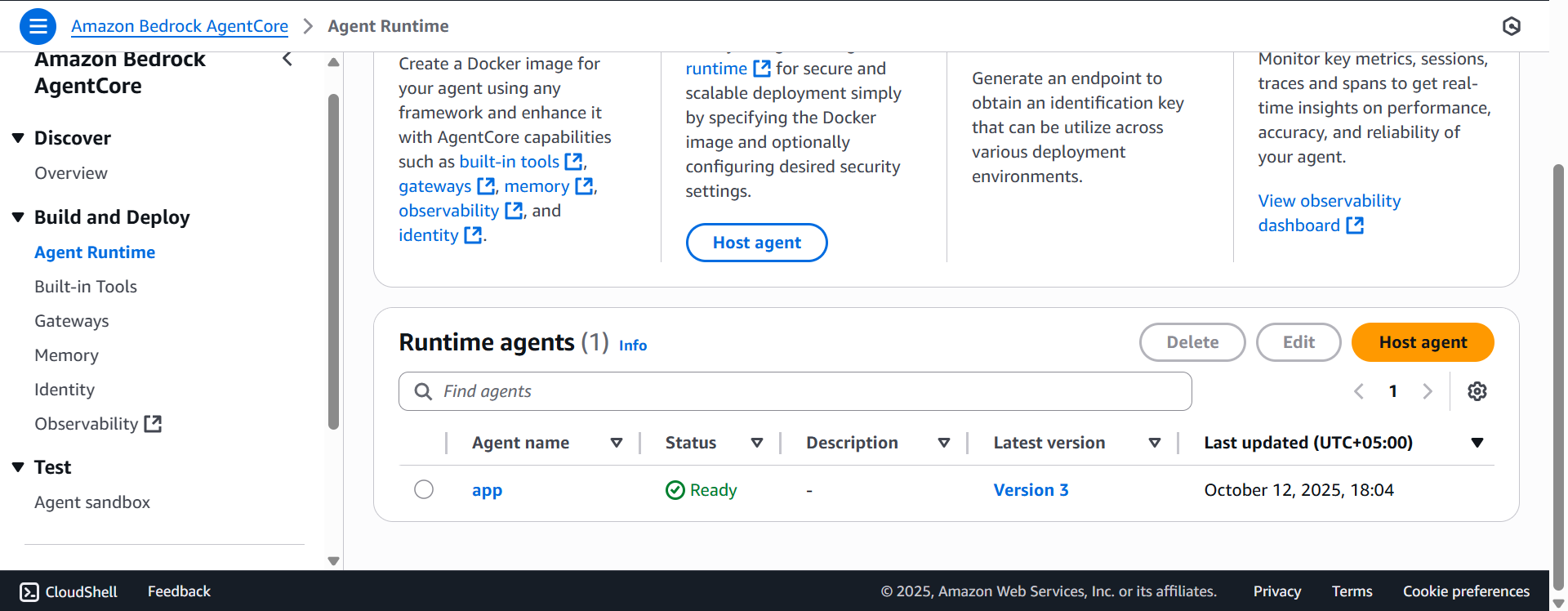
Task: Click the sidebar vertical scrollbar thumb
Action: point(333,261)
